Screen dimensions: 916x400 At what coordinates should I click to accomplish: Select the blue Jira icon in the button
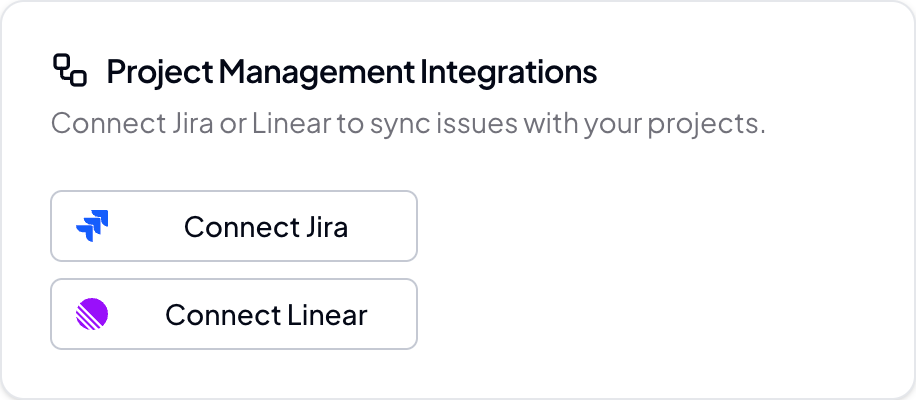(x=93, y=226)
